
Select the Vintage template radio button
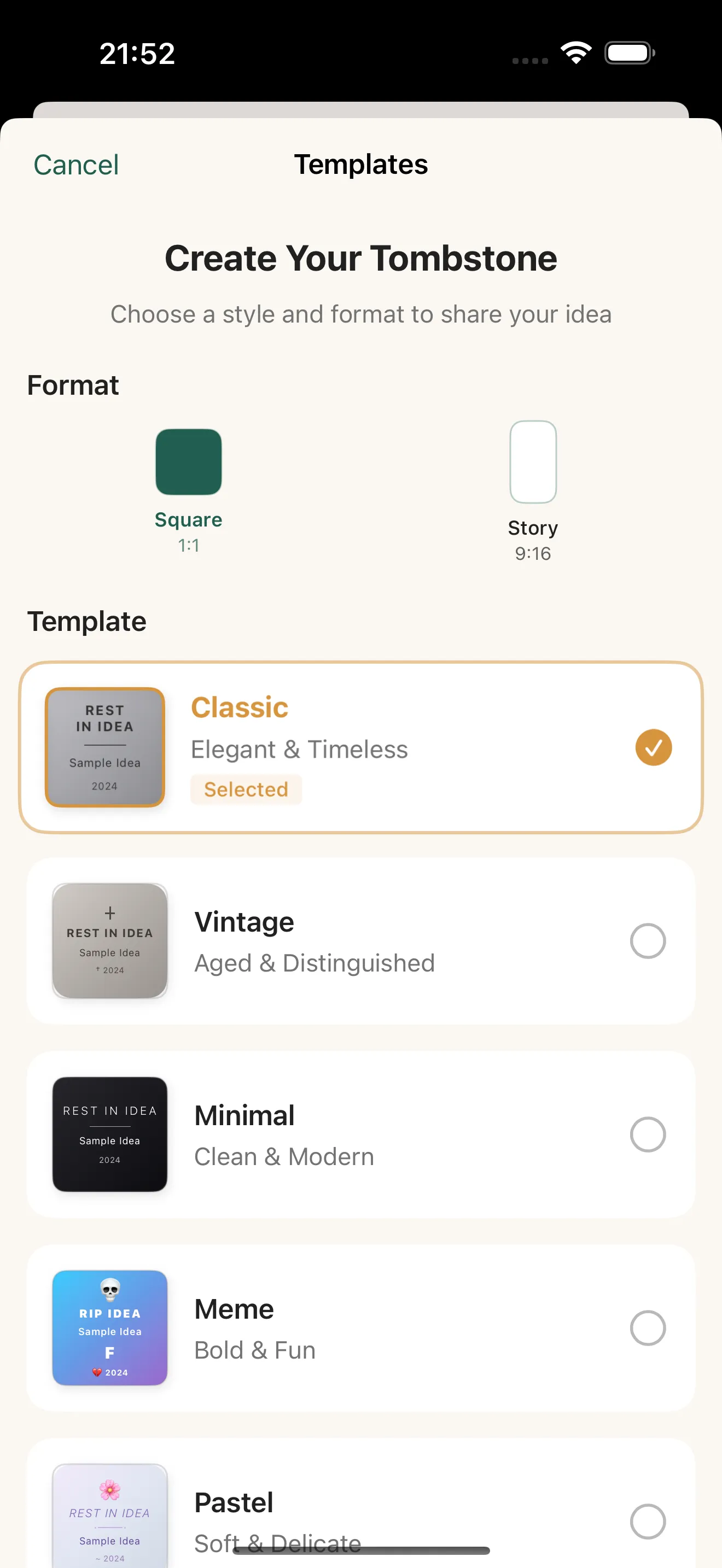point(647,940)
